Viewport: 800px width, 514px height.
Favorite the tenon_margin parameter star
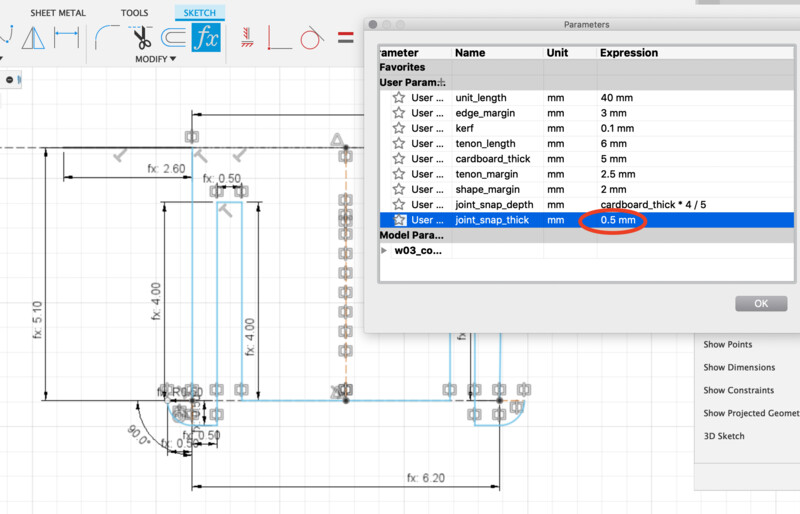pos(399,174)
